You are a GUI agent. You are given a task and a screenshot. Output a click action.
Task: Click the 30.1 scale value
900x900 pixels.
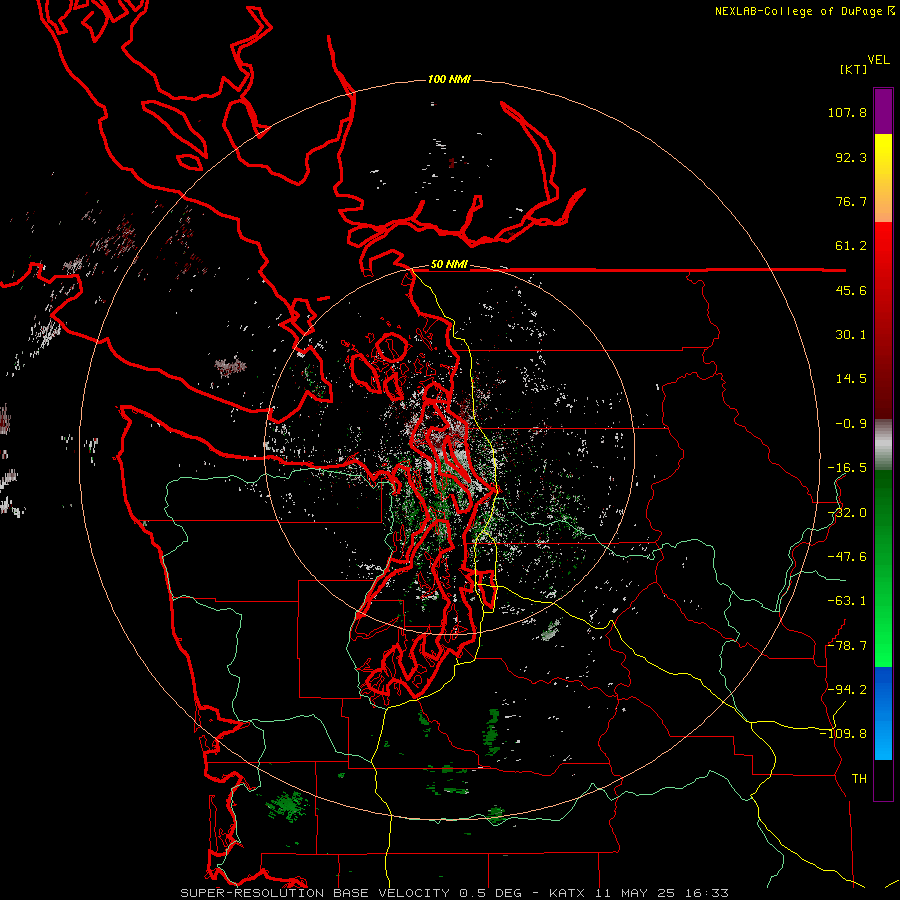coord(851,335)
